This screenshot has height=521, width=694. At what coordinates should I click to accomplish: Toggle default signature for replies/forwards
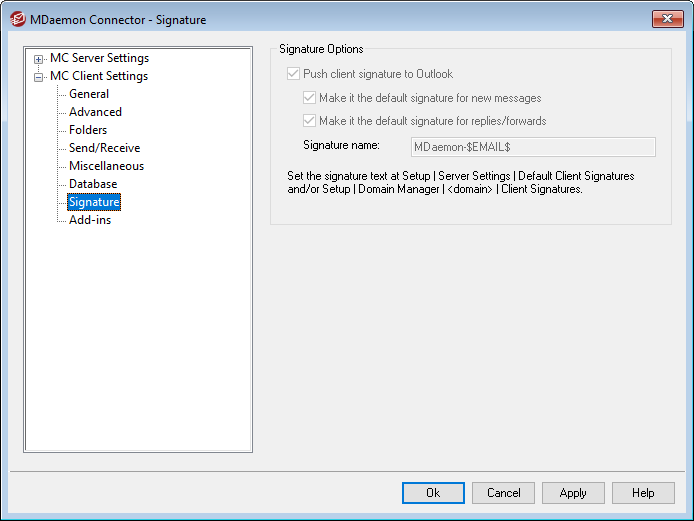[309, 121]
